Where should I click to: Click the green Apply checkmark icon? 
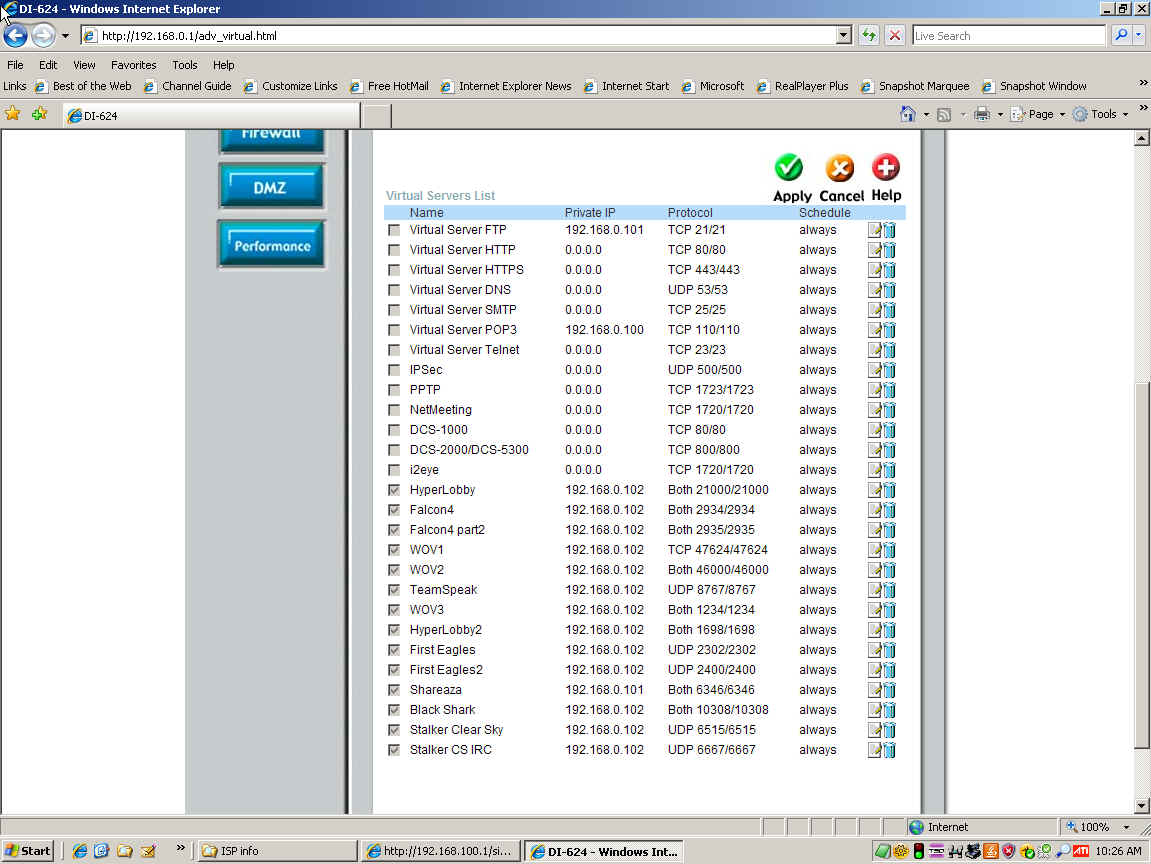(x=788, y=168)
